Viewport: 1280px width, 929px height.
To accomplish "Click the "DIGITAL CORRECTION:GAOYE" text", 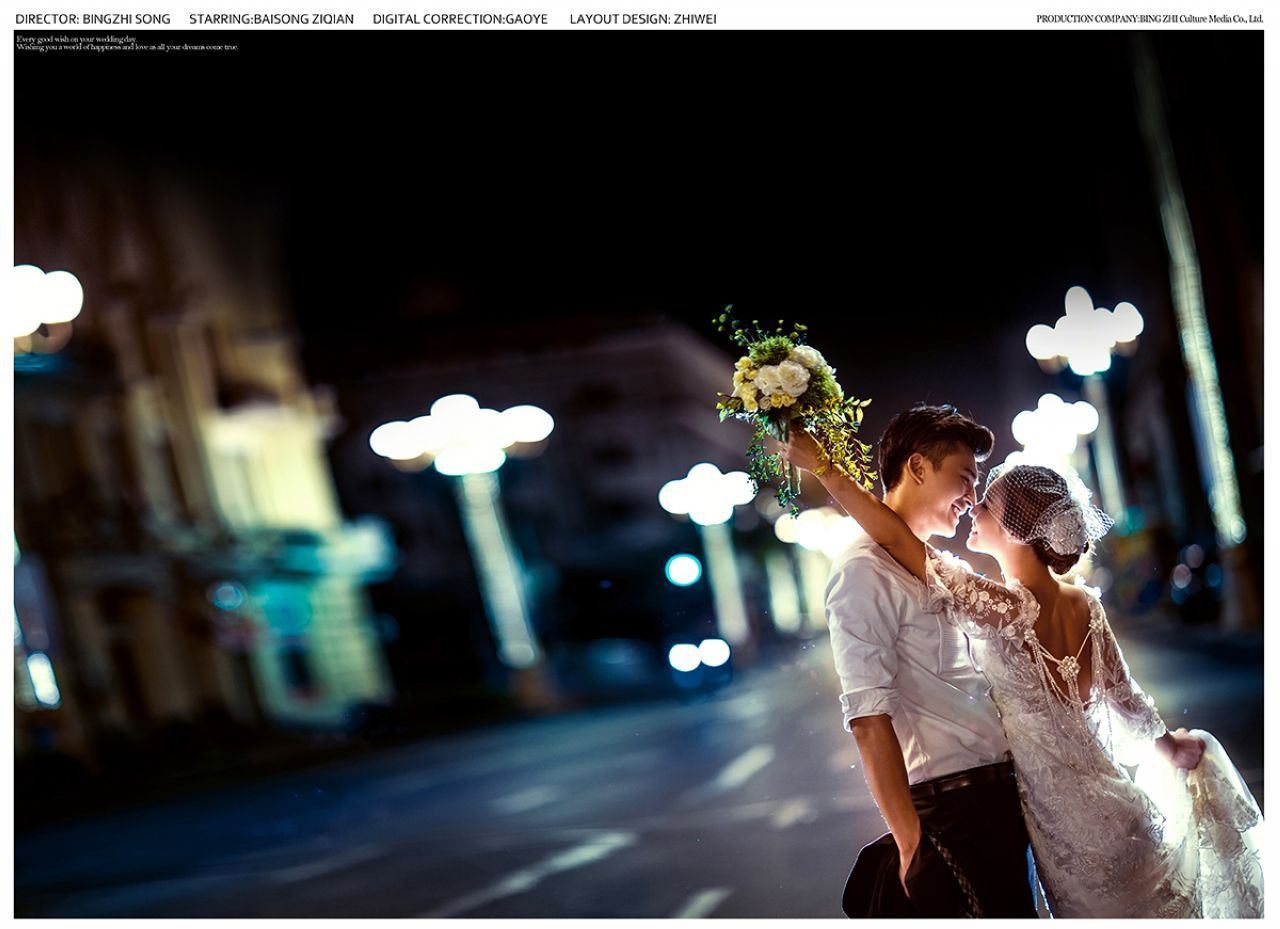I will (x=460, y=19).
